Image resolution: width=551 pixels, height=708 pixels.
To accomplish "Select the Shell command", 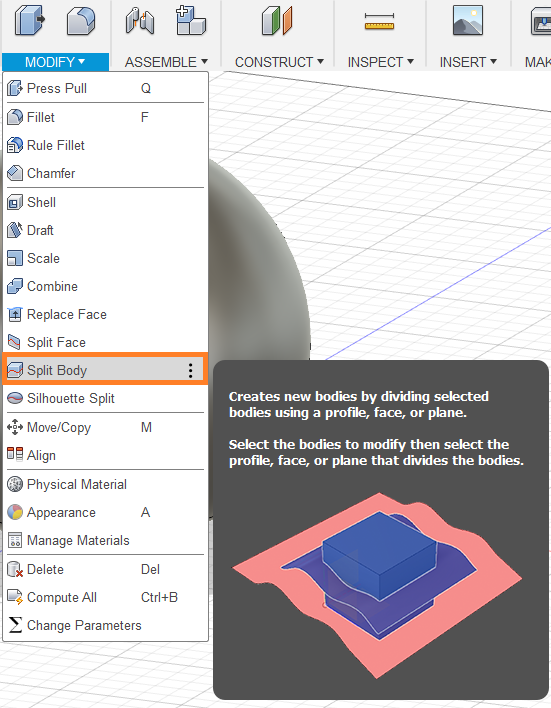I will pyautogui.click(x=105, y=202).
